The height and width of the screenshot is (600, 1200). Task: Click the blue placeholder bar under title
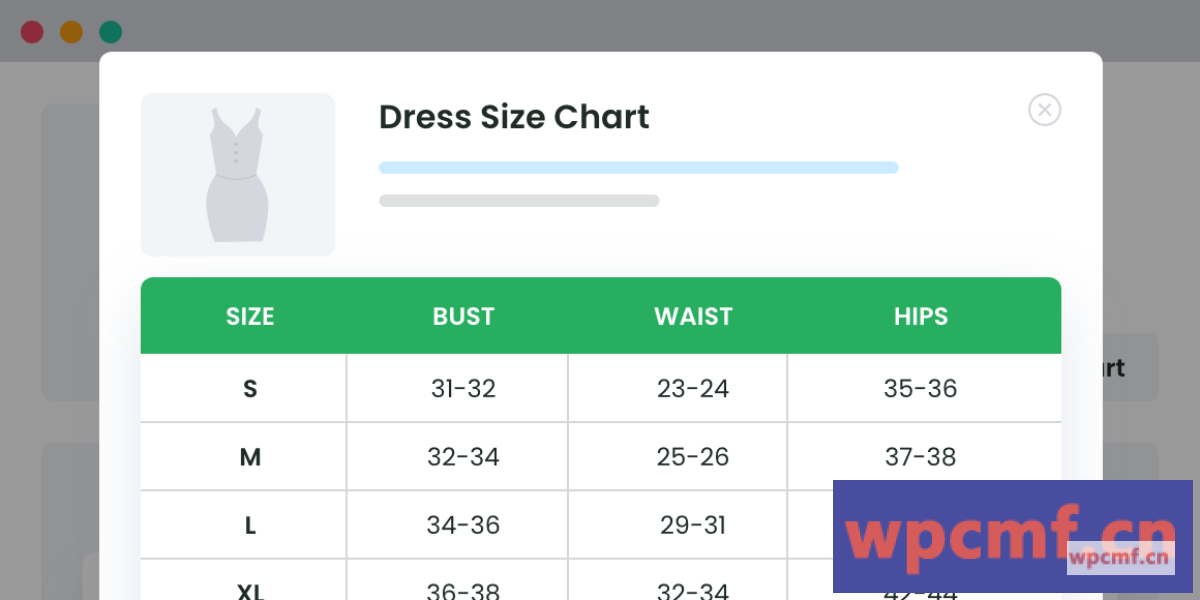pos(638,168)
